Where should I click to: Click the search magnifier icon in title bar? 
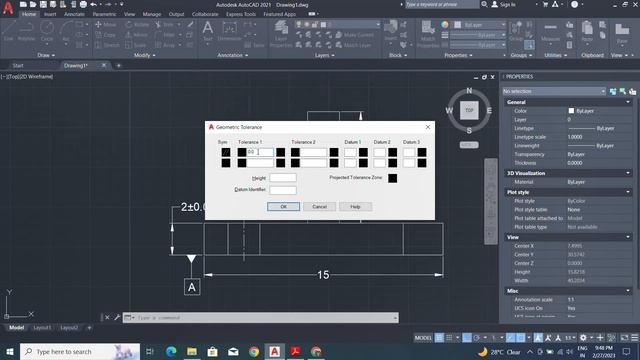point(484,4)
